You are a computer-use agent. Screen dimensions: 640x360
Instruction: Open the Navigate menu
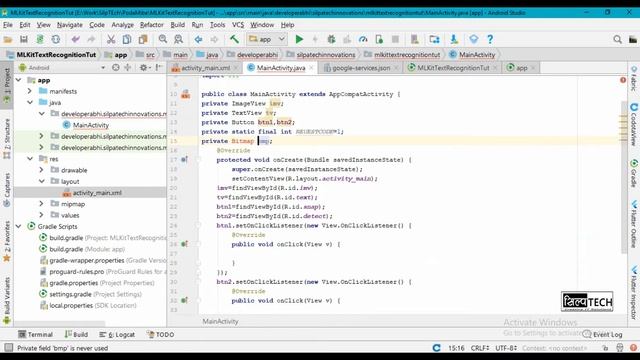point(69,25)
